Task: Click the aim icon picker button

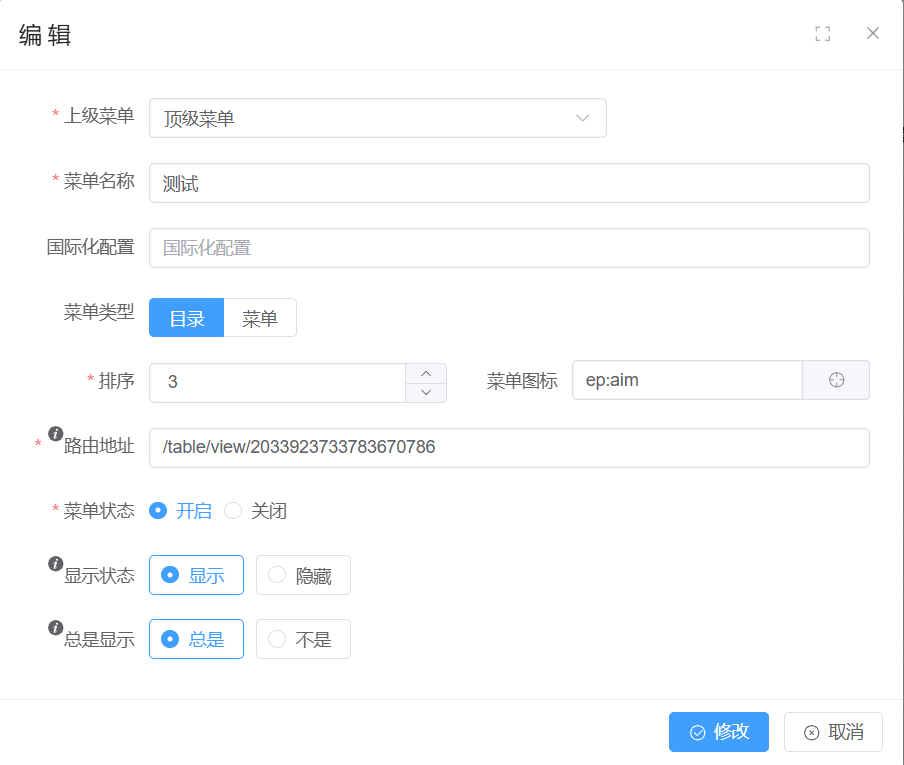Action: point(836,380)
